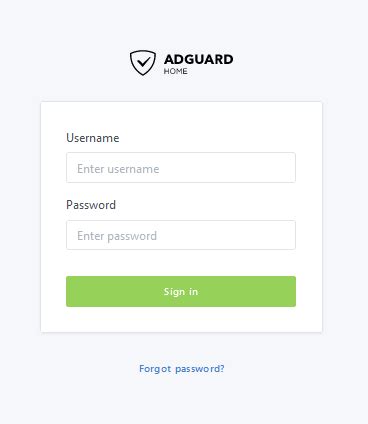Focus the Enter password input field
368x424 pixels.
pyautogui.click(x=181, y=235)
